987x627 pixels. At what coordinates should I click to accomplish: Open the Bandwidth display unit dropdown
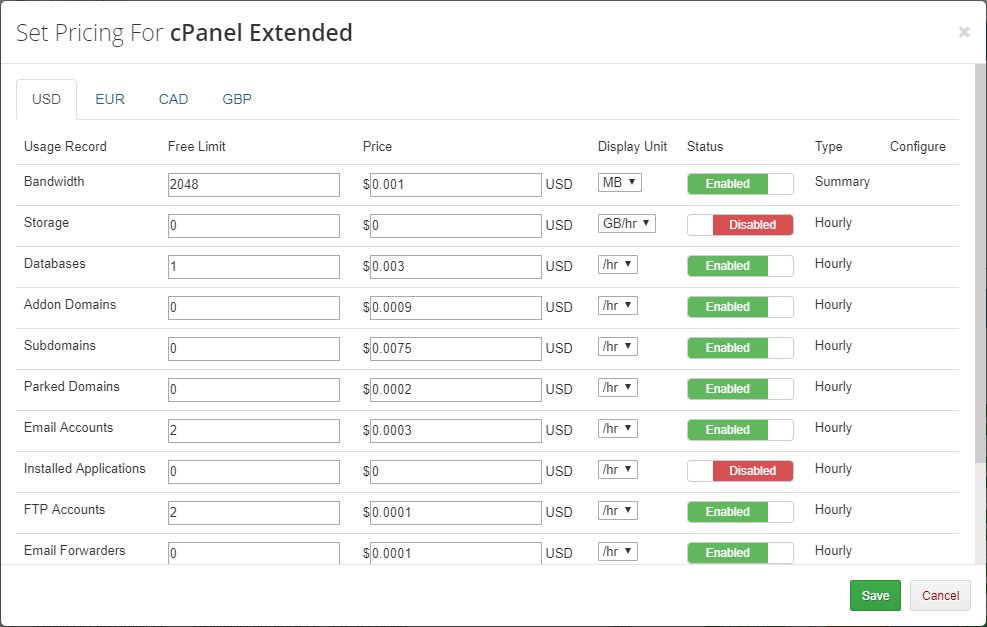[x=620, y=182]
